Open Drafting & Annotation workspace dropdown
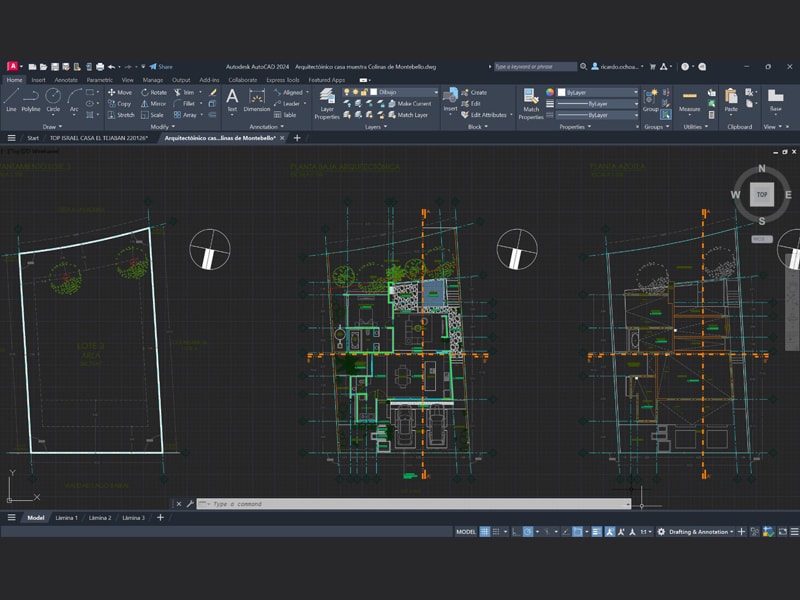Viewport: 800px width, 600px height. (701, 532)
